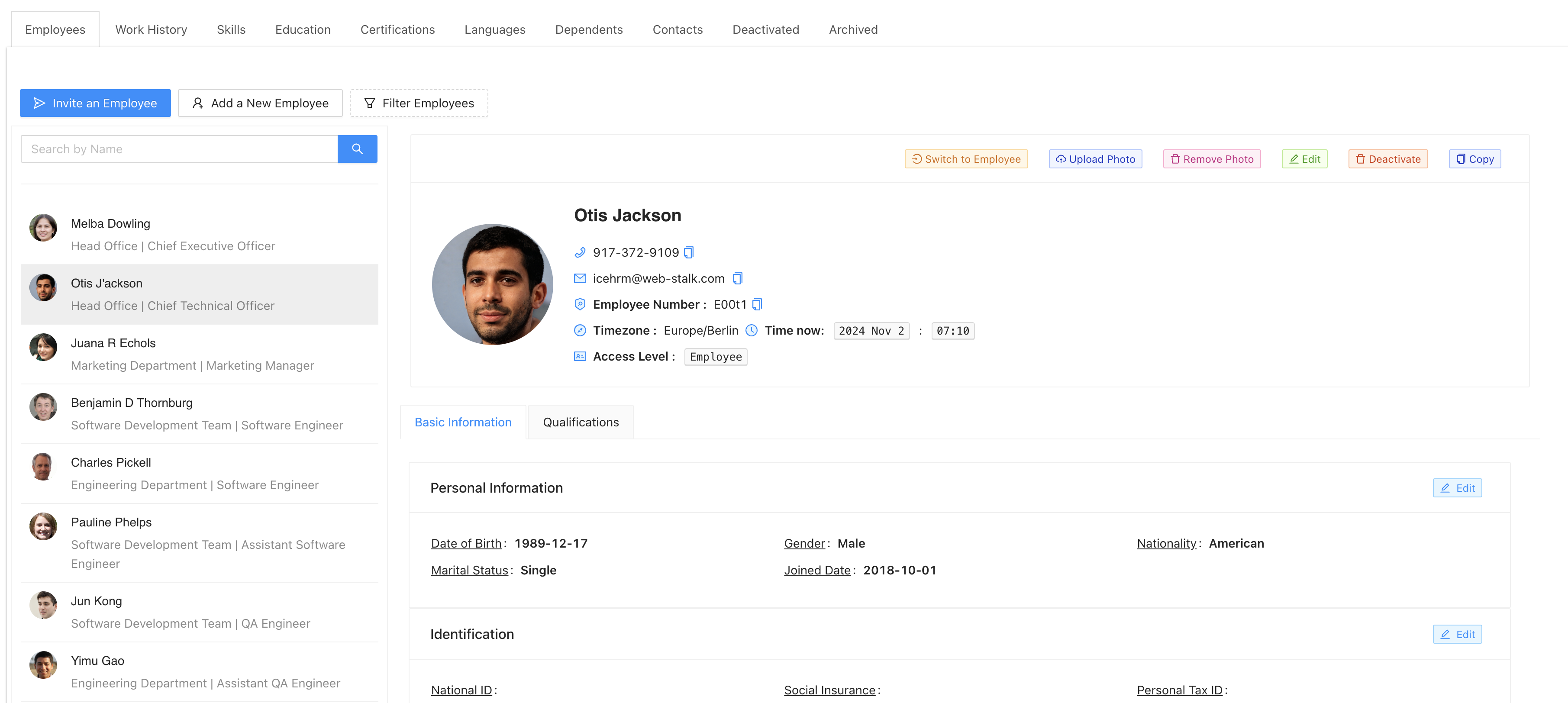
Task: Click the clock icon next to Time now
Action: tap(752, 330)
